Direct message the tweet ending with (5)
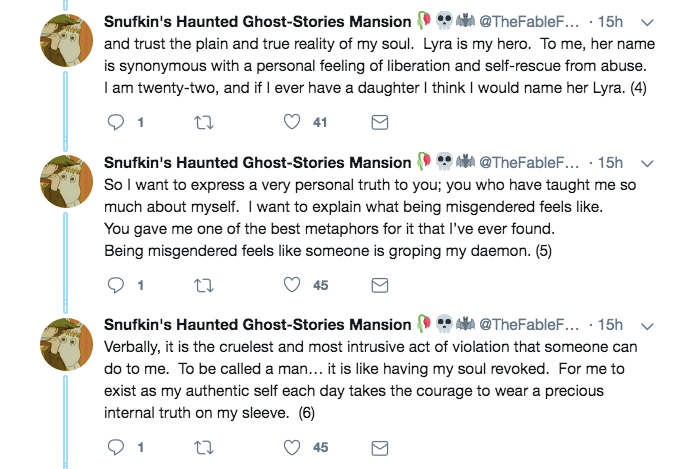Image resolution: width=695 pixels, height=469 pixels. click(x=380, y=285)
